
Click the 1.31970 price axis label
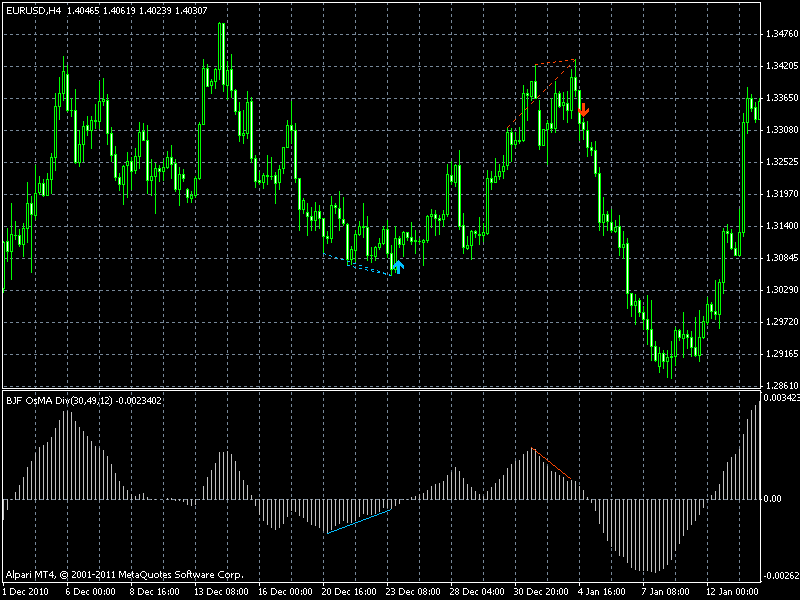tap(781, 194)
